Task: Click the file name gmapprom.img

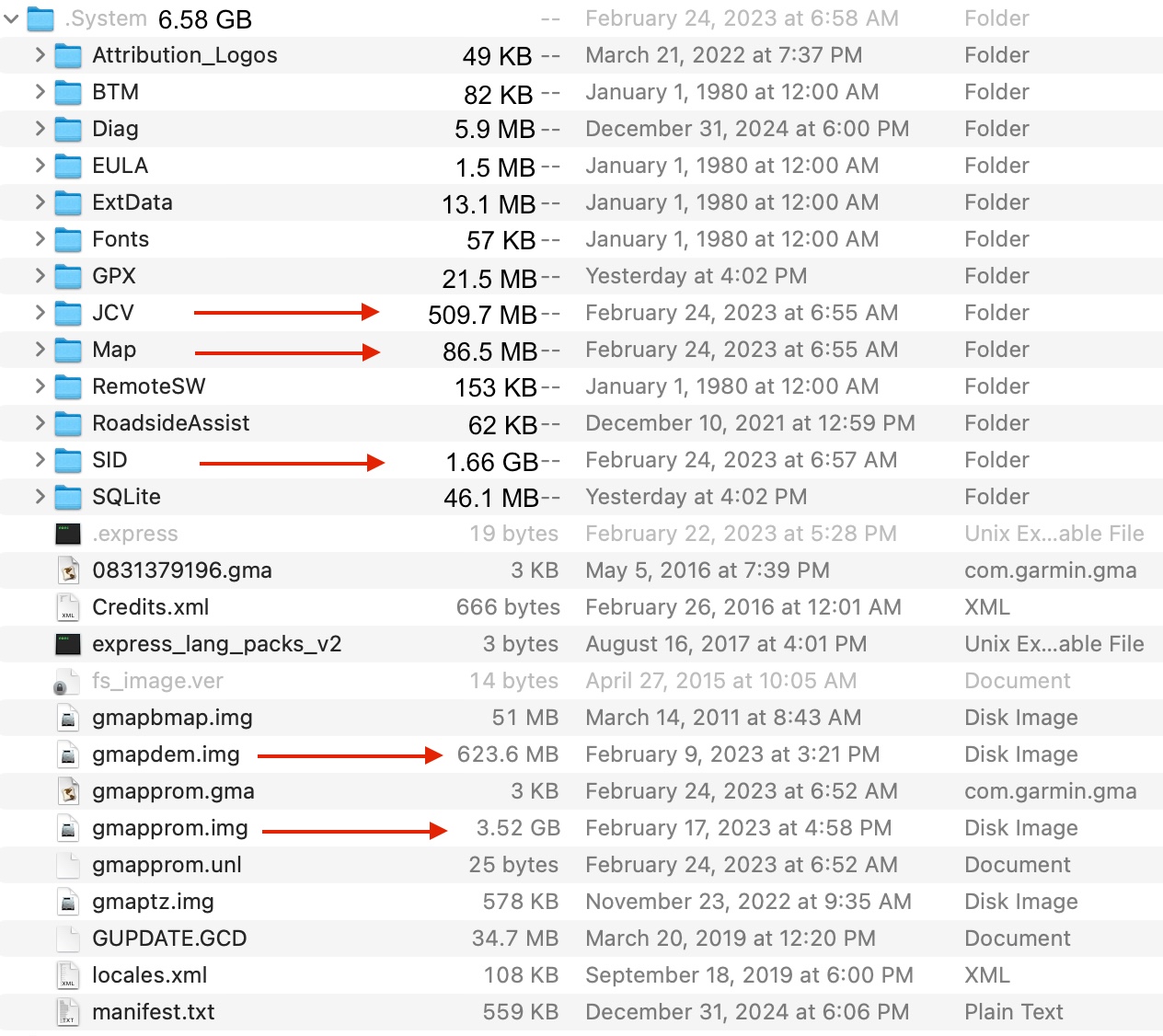Action: 170,828
